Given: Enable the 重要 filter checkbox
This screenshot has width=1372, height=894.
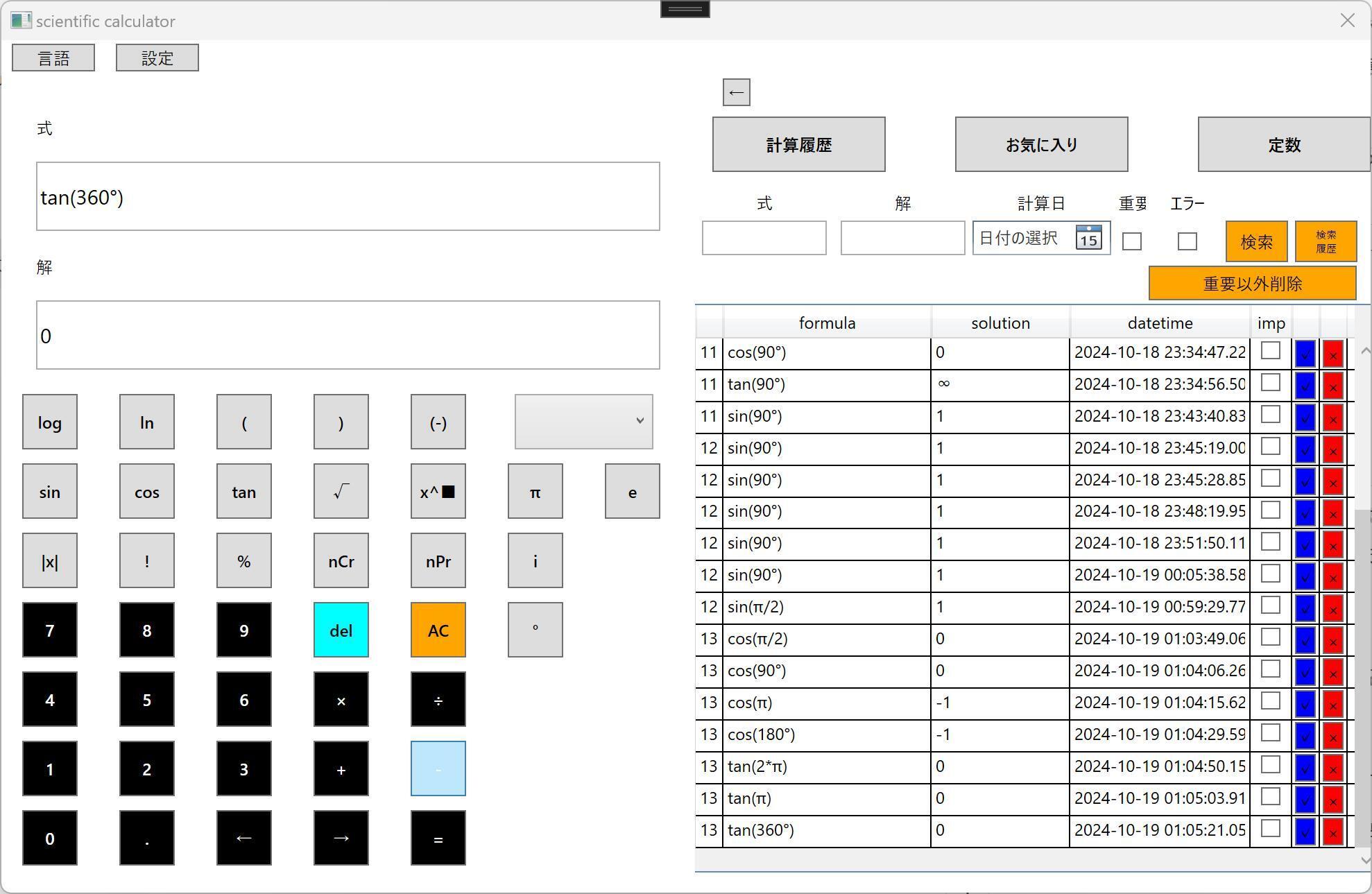Looking at the screenshot, I should tap(1132, 241).
